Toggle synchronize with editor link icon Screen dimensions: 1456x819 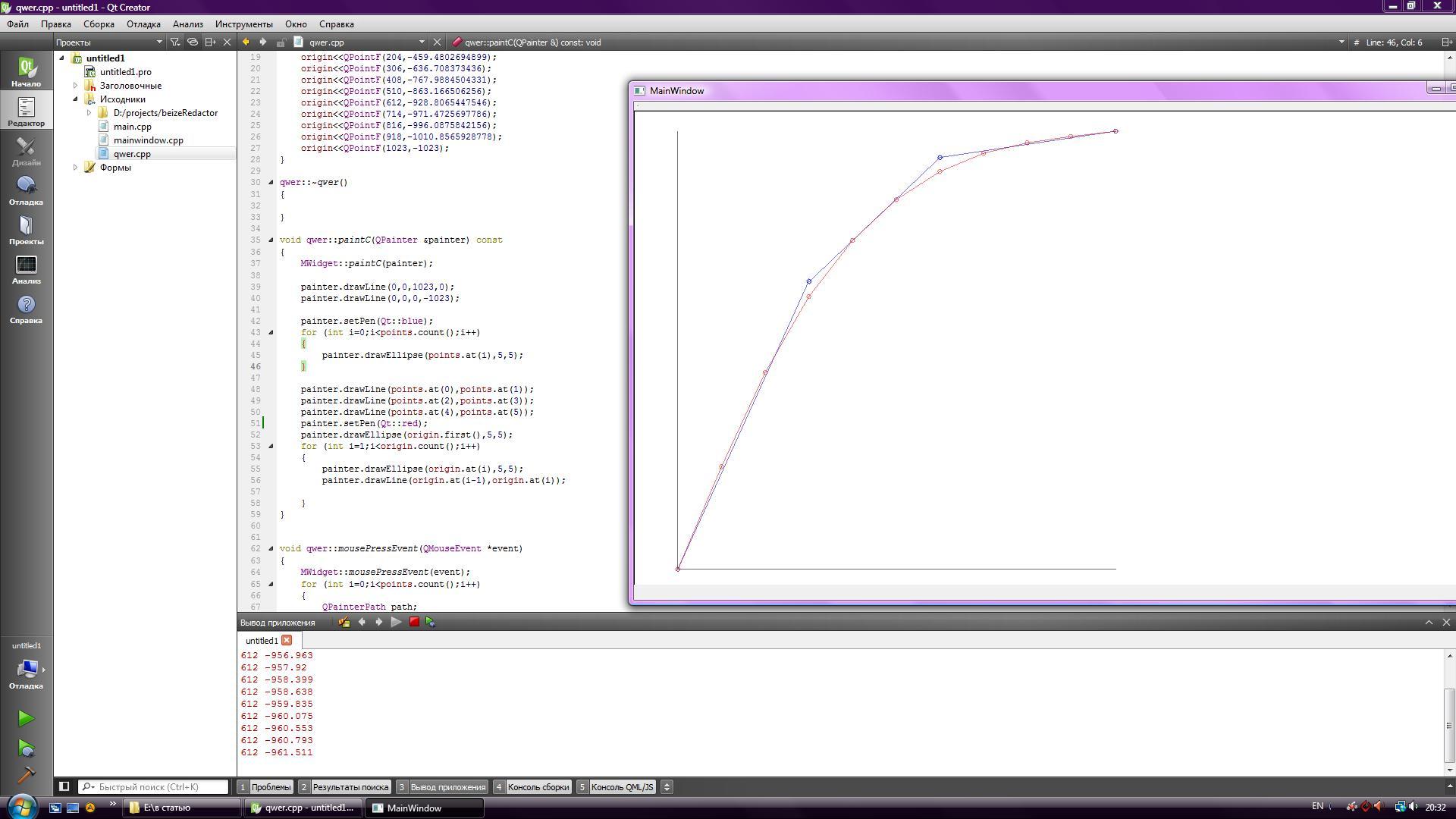[x=193, y=42]
